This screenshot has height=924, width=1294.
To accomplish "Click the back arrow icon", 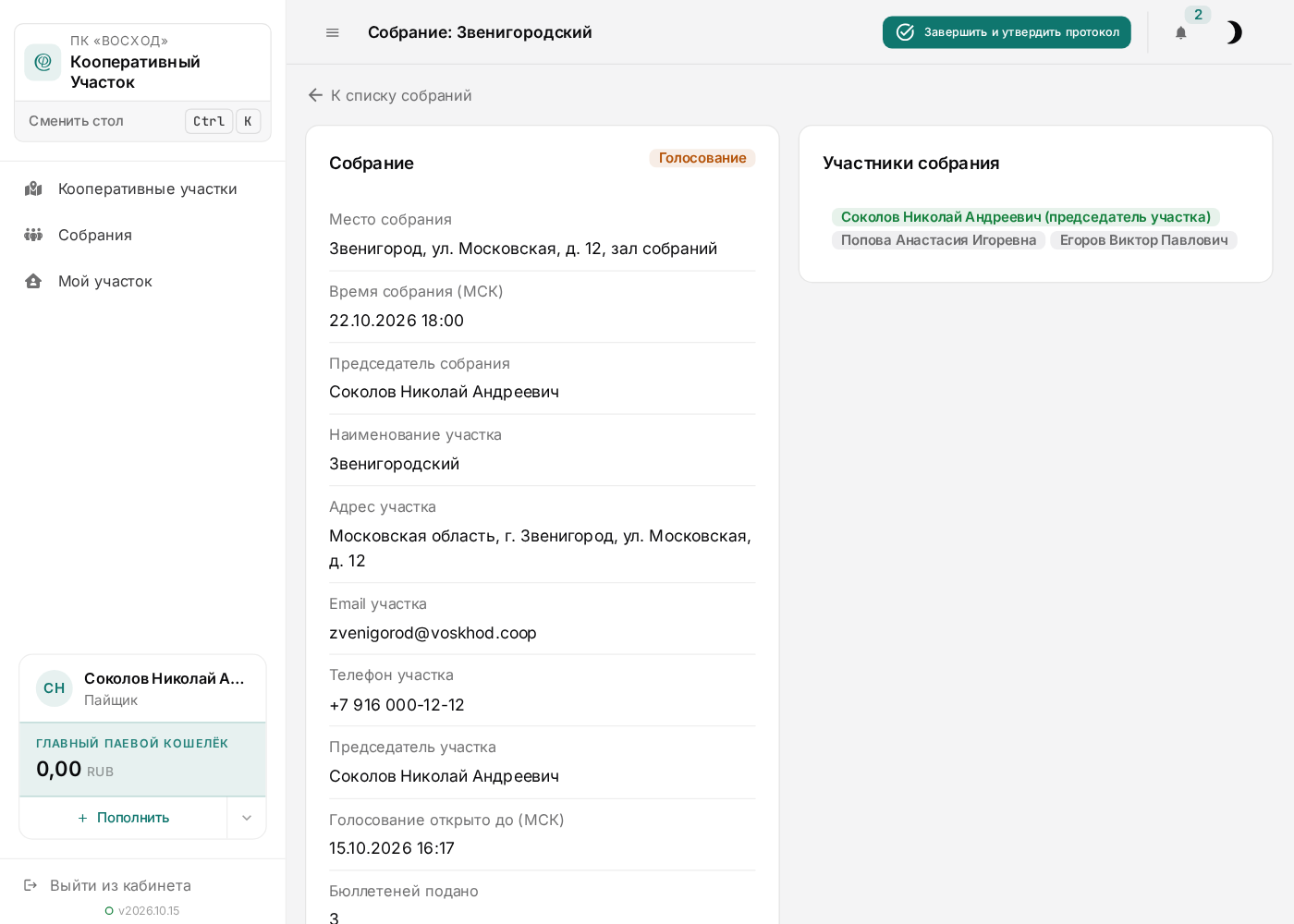I will [x=315, y=95].
